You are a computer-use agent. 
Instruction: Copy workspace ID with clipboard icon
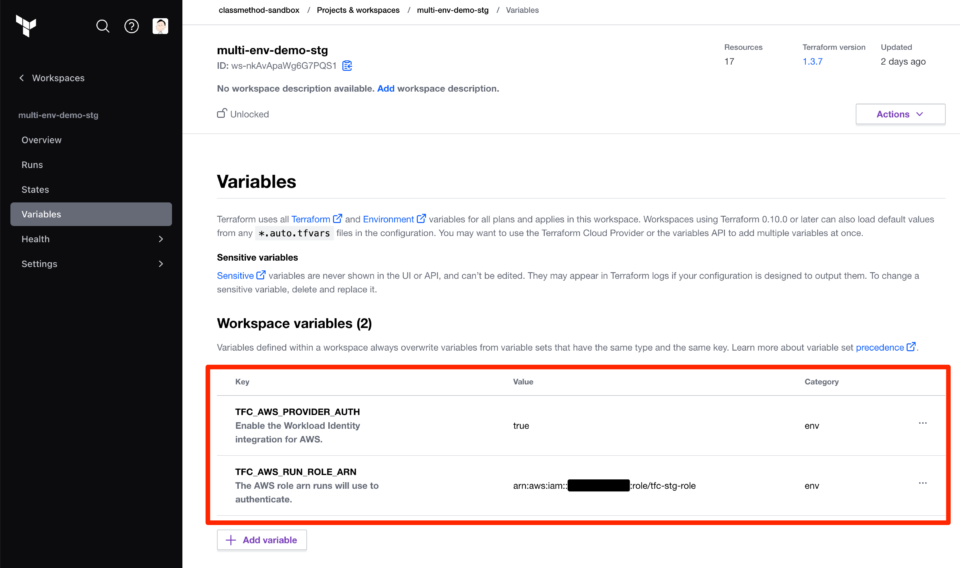click(347, 65)
